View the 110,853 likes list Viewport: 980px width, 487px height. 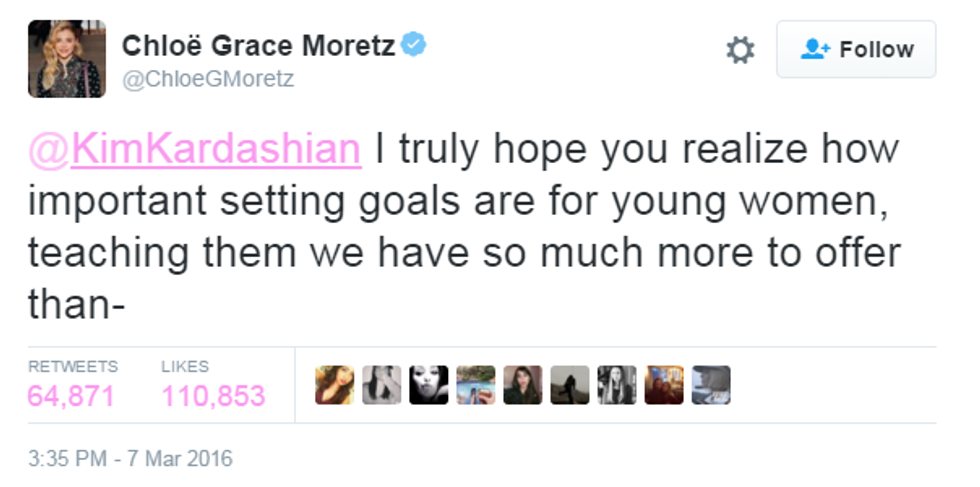213,395
